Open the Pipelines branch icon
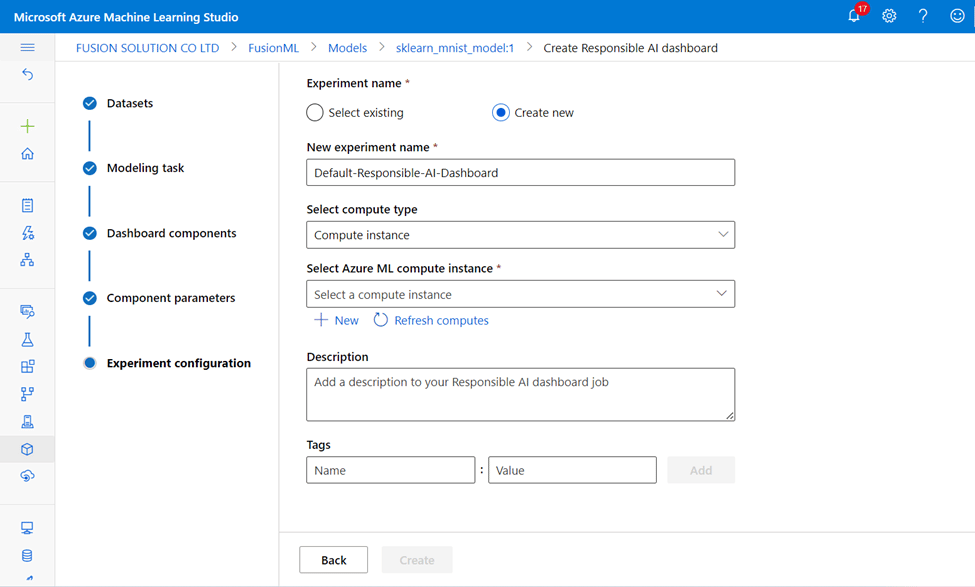975x587 pixels. 27,394
